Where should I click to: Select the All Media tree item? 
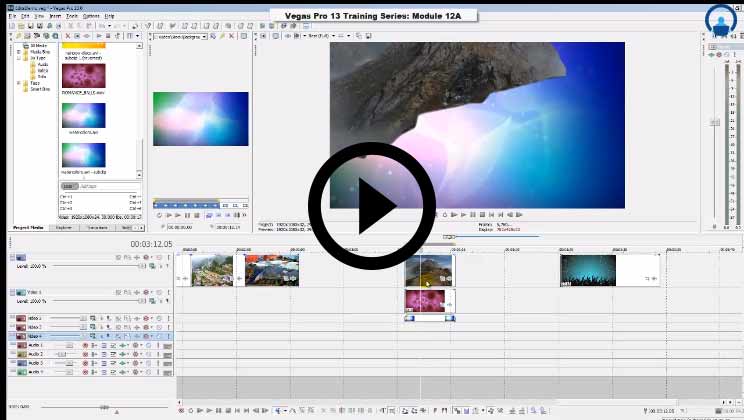click(x=38, y=46)
